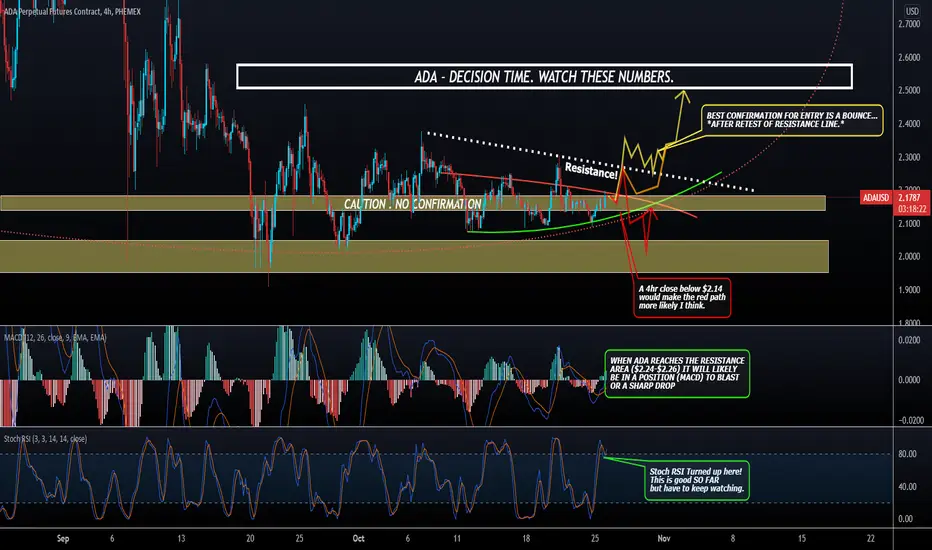
Task: Click the 2.1000 price axis label
Action: click(909, 224)
